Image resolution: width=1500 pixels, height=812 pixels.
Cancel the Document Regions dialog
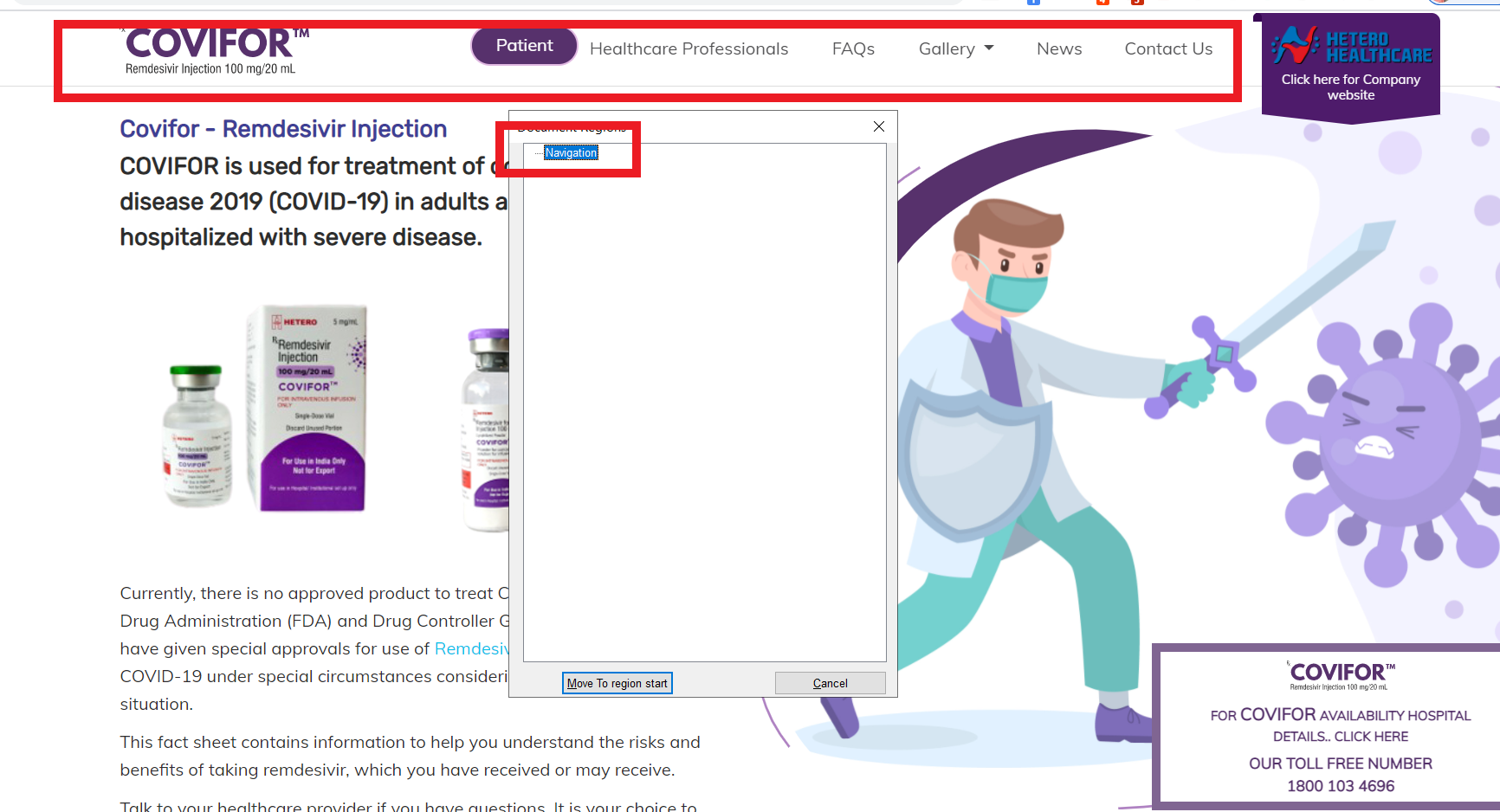click(830, 683)
